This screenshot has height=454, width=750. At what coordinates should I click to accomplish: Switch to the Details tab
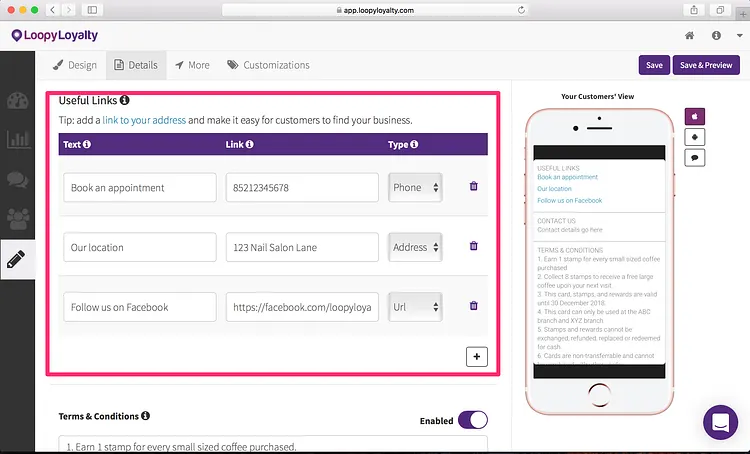pos(136,65)
